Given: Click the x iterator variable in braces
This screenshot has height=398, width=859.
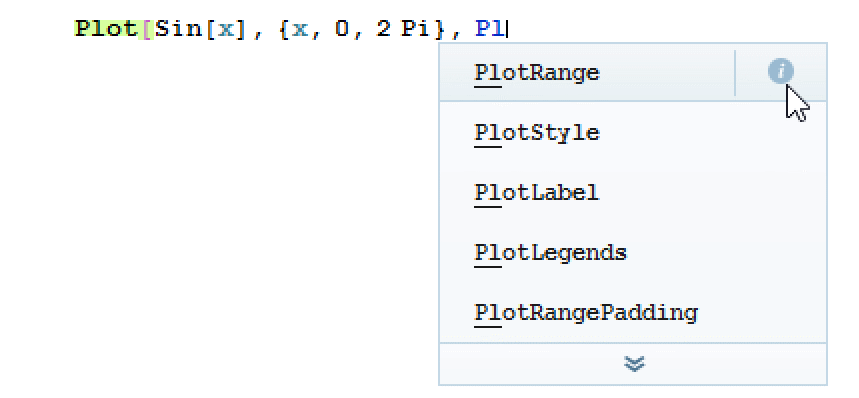Looking at the screenshot, I should tap(300, 30).
